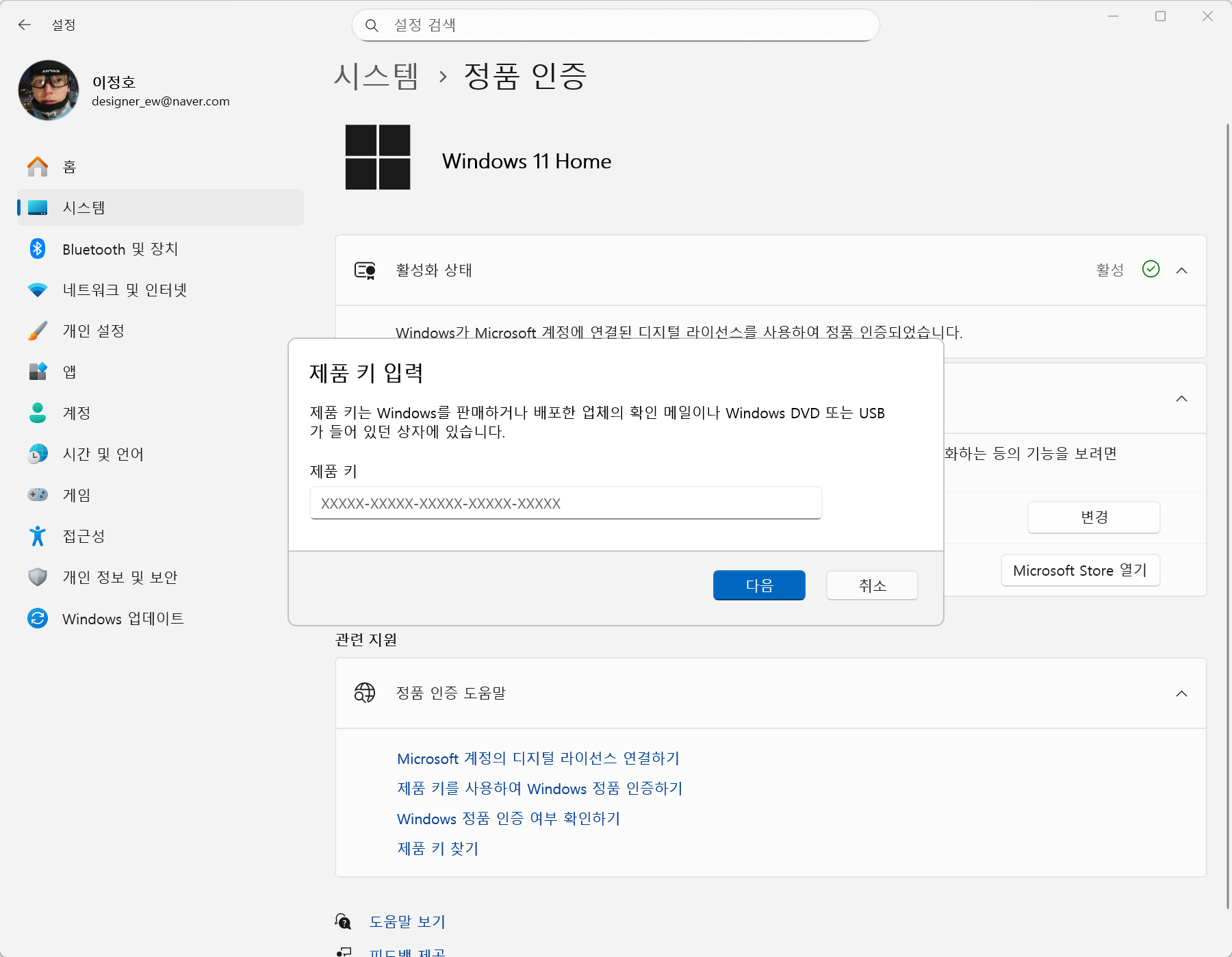Select the 계정 person icon

tap(37, 413)
